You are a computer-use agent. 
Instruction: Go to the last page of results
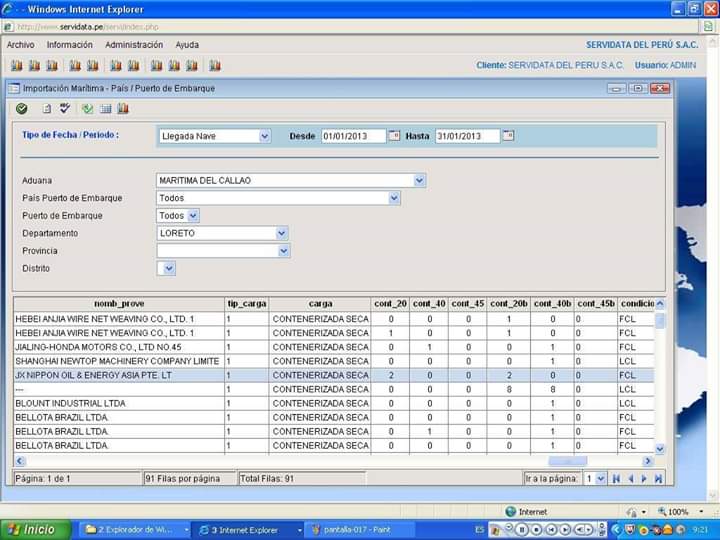(657, 479)
